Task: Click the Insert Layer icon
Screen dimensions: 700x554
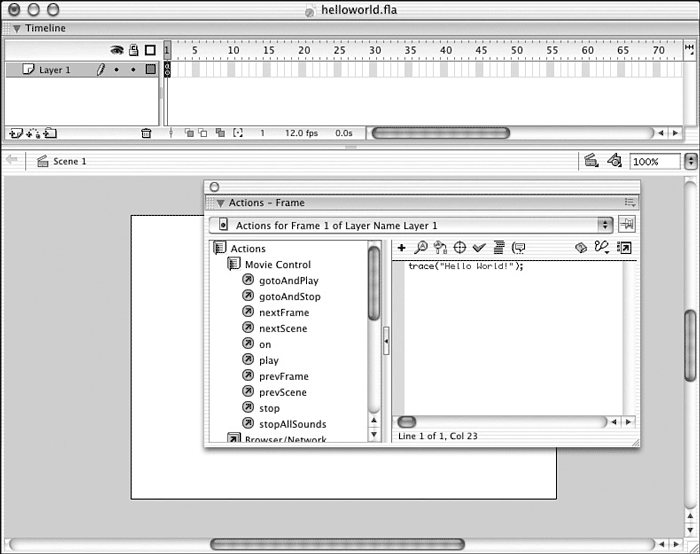Action: [x=16, y=133]
